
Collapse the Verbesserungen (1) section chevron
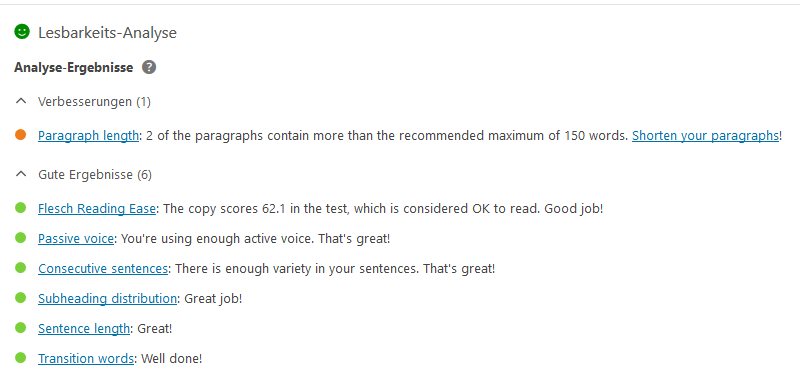coord(21,101)
